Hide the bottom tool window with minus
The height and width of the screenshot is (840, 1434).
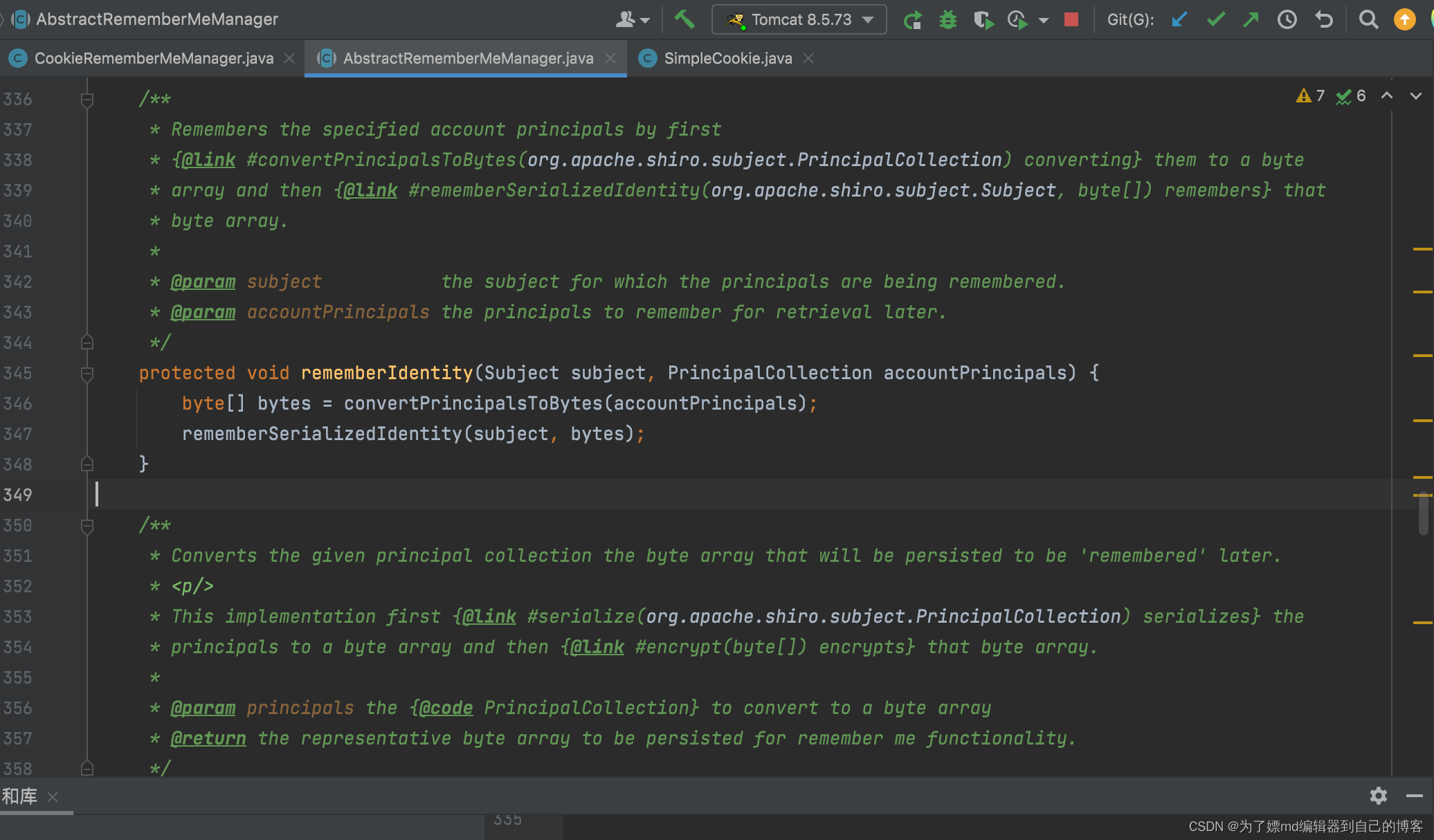coord(1414,796)
